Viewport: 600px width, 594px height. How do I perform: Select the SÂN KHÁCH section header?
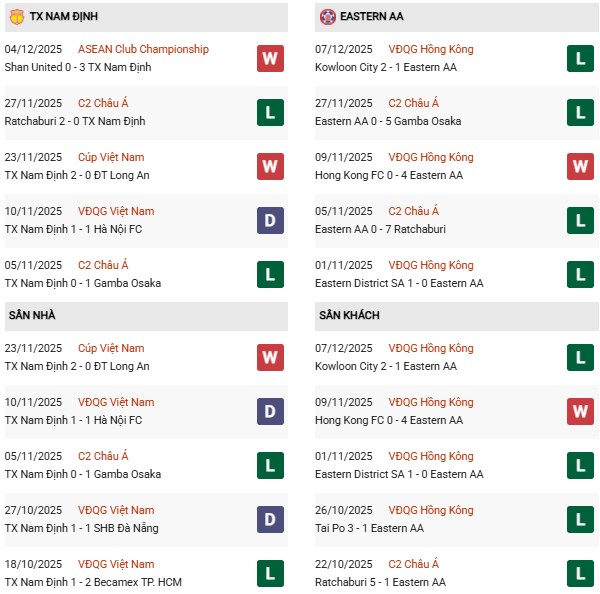351,315
